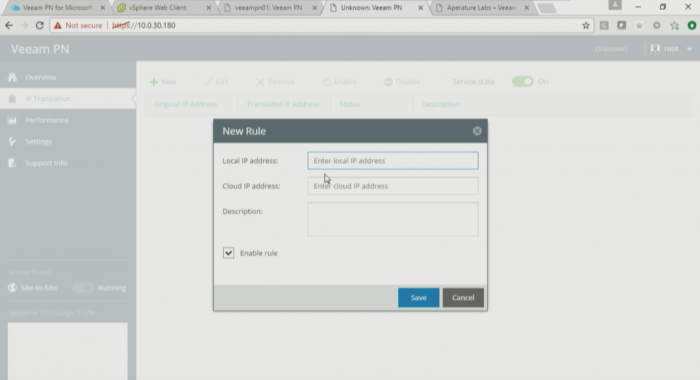Switch to the Aperature Labs tab
The image size is (700, 380).
point(482,8)
